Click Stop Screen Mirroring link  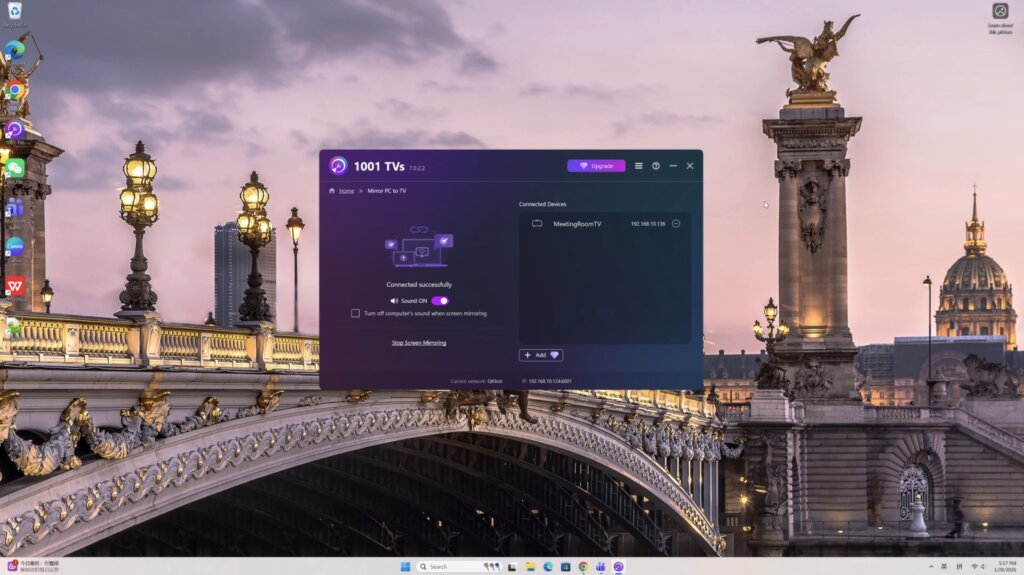(419, 343)
